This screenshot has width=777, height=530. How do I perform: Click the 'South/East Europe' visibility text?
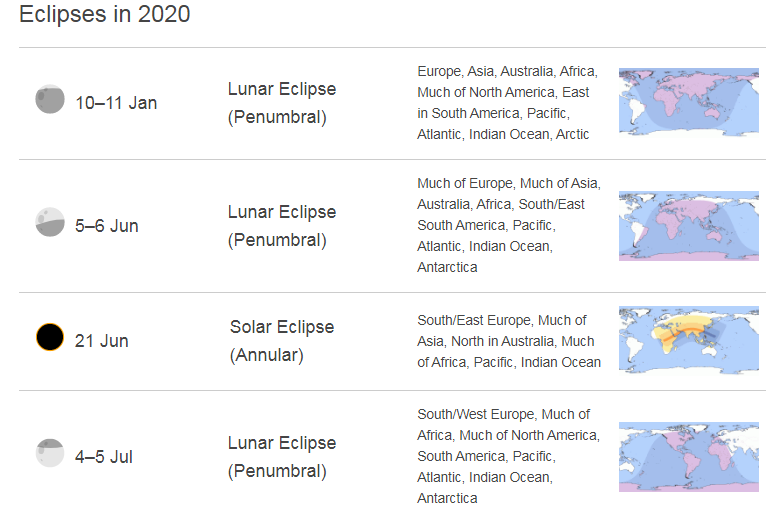pyautogui.click(x=508, y=341)
